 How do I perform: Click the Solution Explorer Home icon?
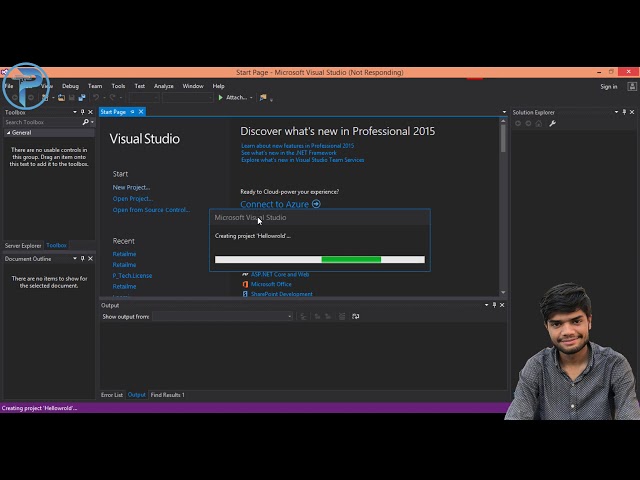coord(539,123)
